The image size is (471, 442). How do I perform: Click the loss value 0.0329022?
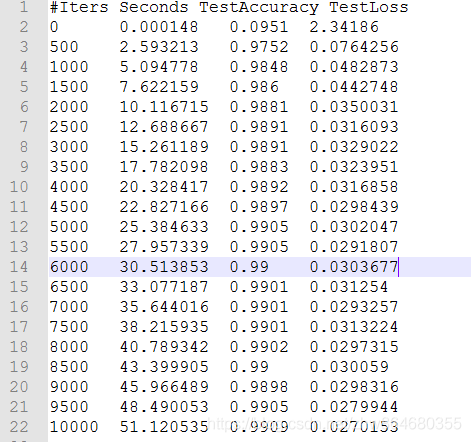point(354,147)
